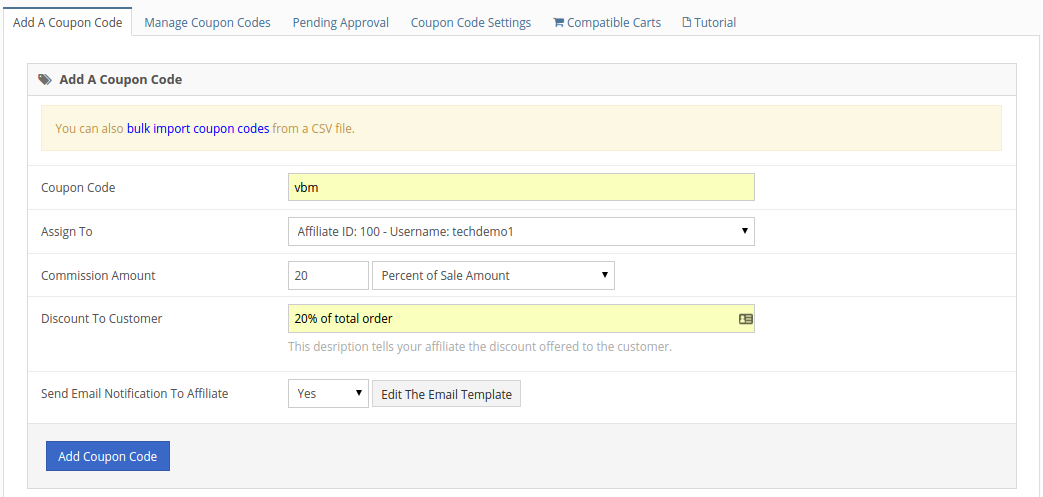The height and width of the screenshot is (497, 1043).
Task: Click the document icon in Tutorial tab
Action: click(x=686, y=22)
